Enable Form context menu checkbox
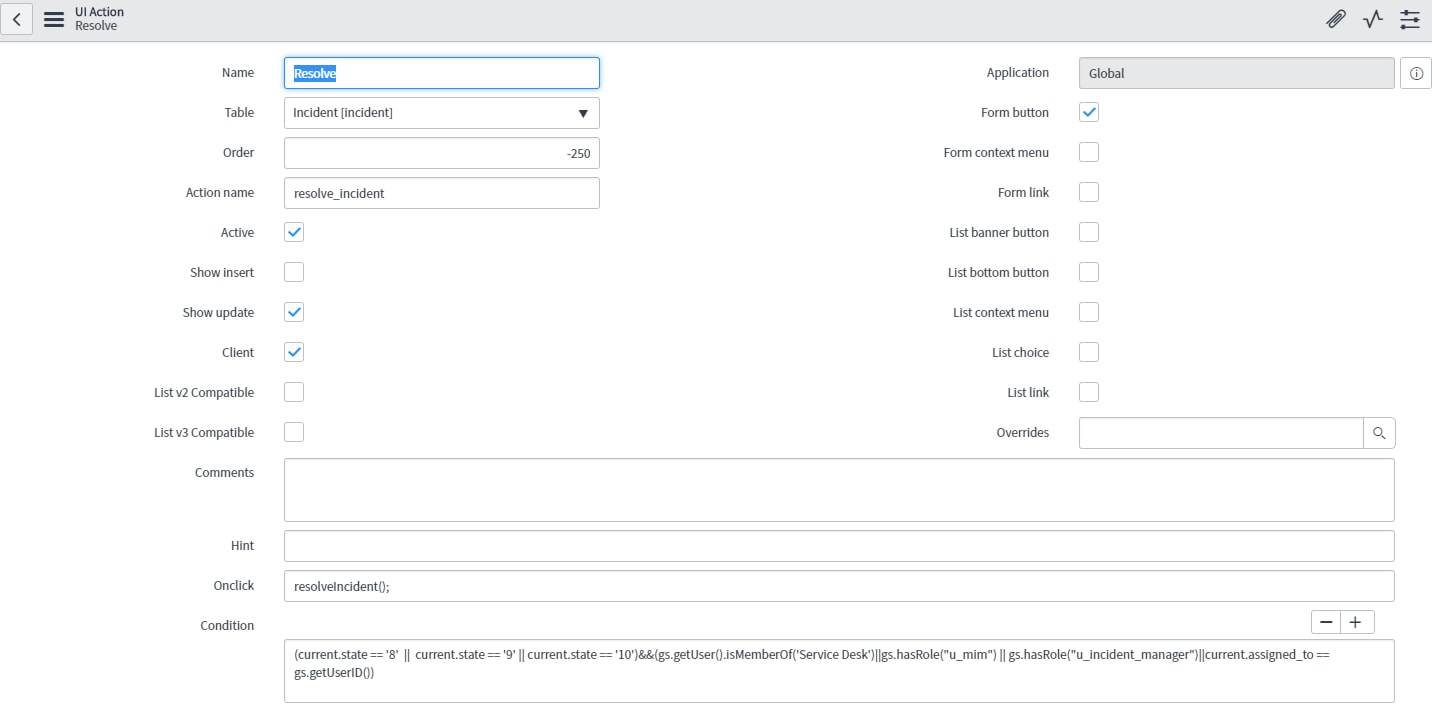Image resolution: width=1432 pixels, height=710 pixels. point(1089,152)
